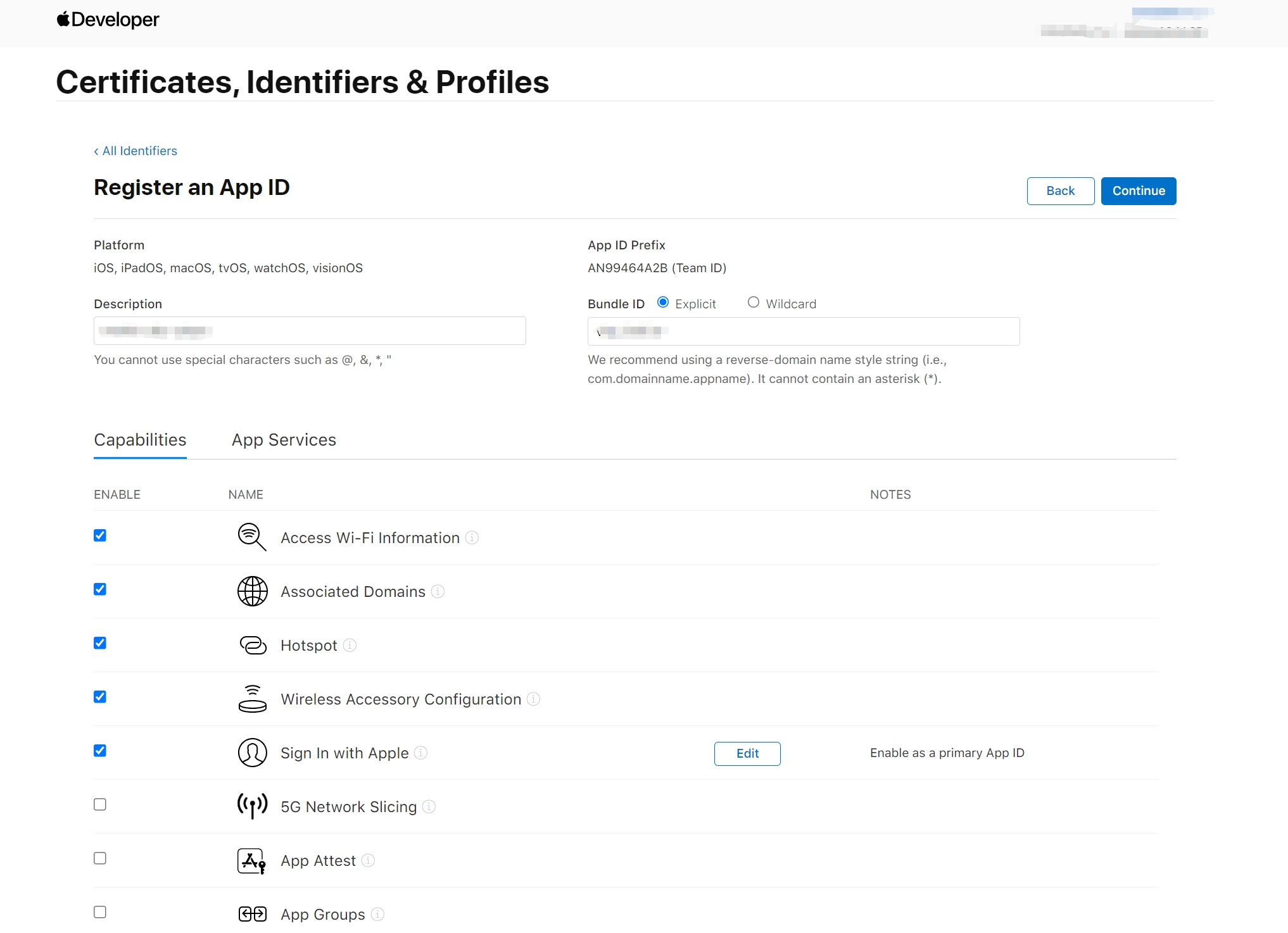Click the 'Access Wi-Fi Information' label
The height and width of the screenshot is (933, 1288).
[370, 538]
